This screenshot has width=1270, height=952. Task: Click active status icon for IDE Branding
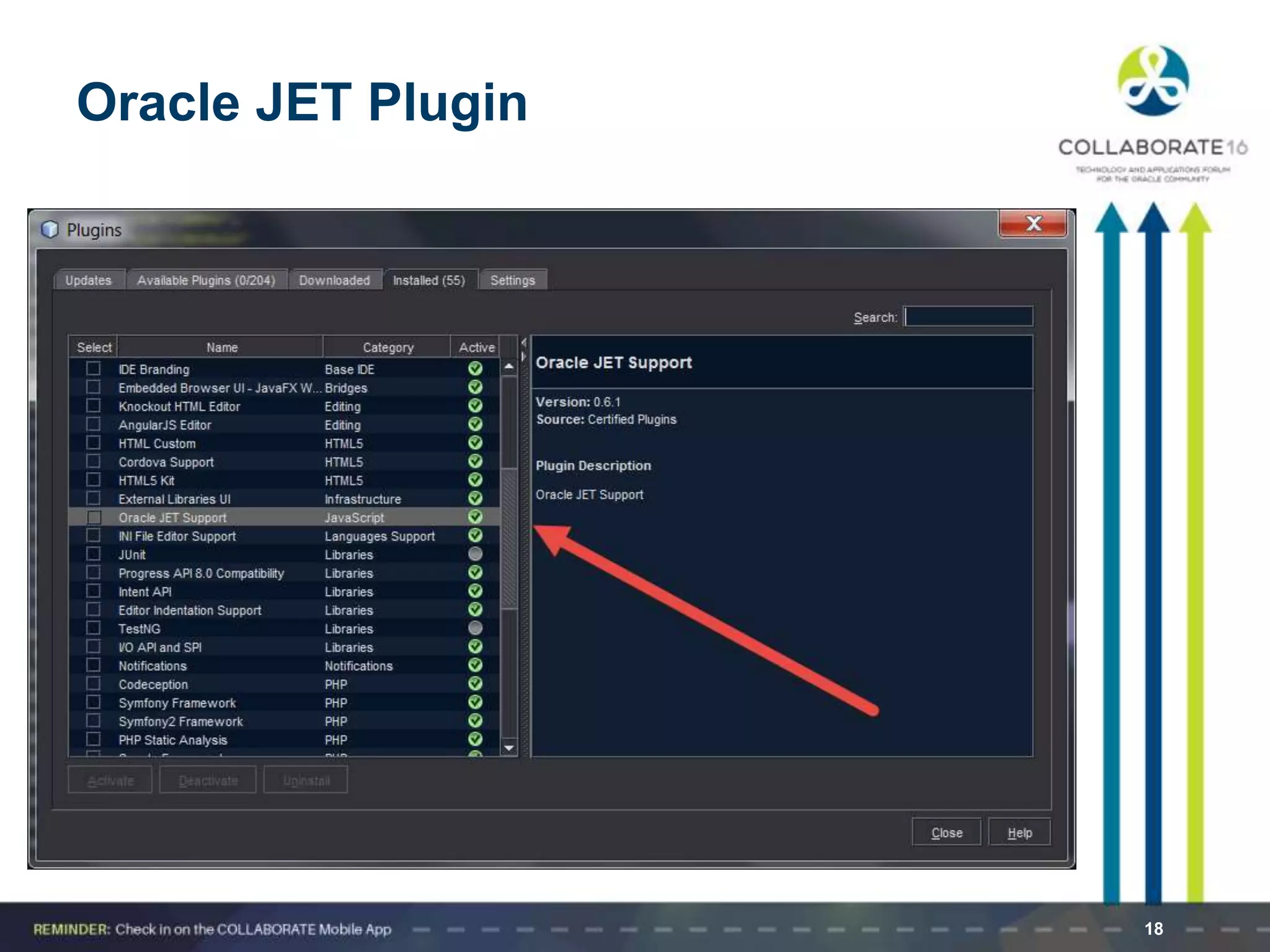click(475, 369)
